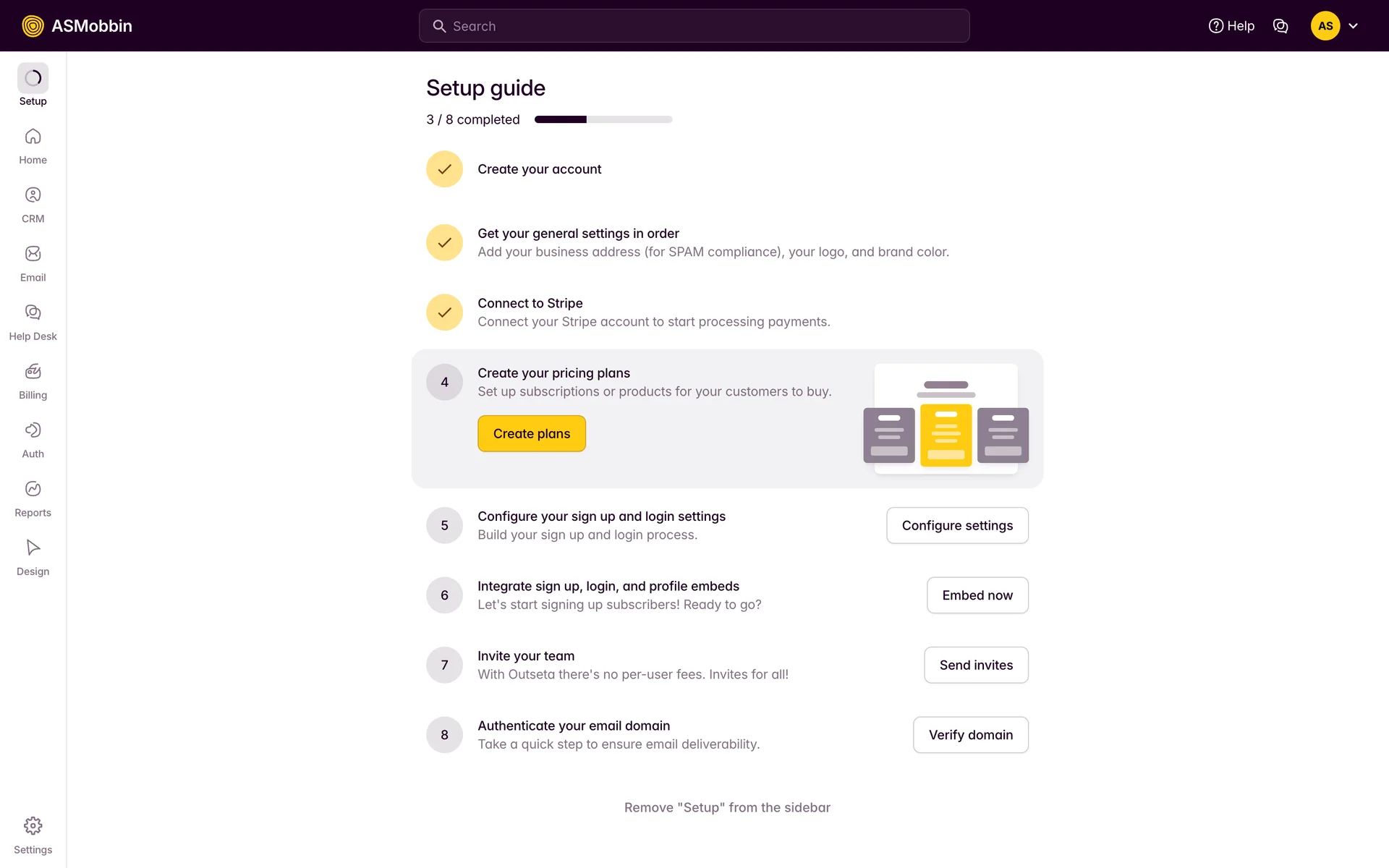Open Billing in the sidebar
The height and width of the screenshot is (868, 1389).
click(33, 381)
